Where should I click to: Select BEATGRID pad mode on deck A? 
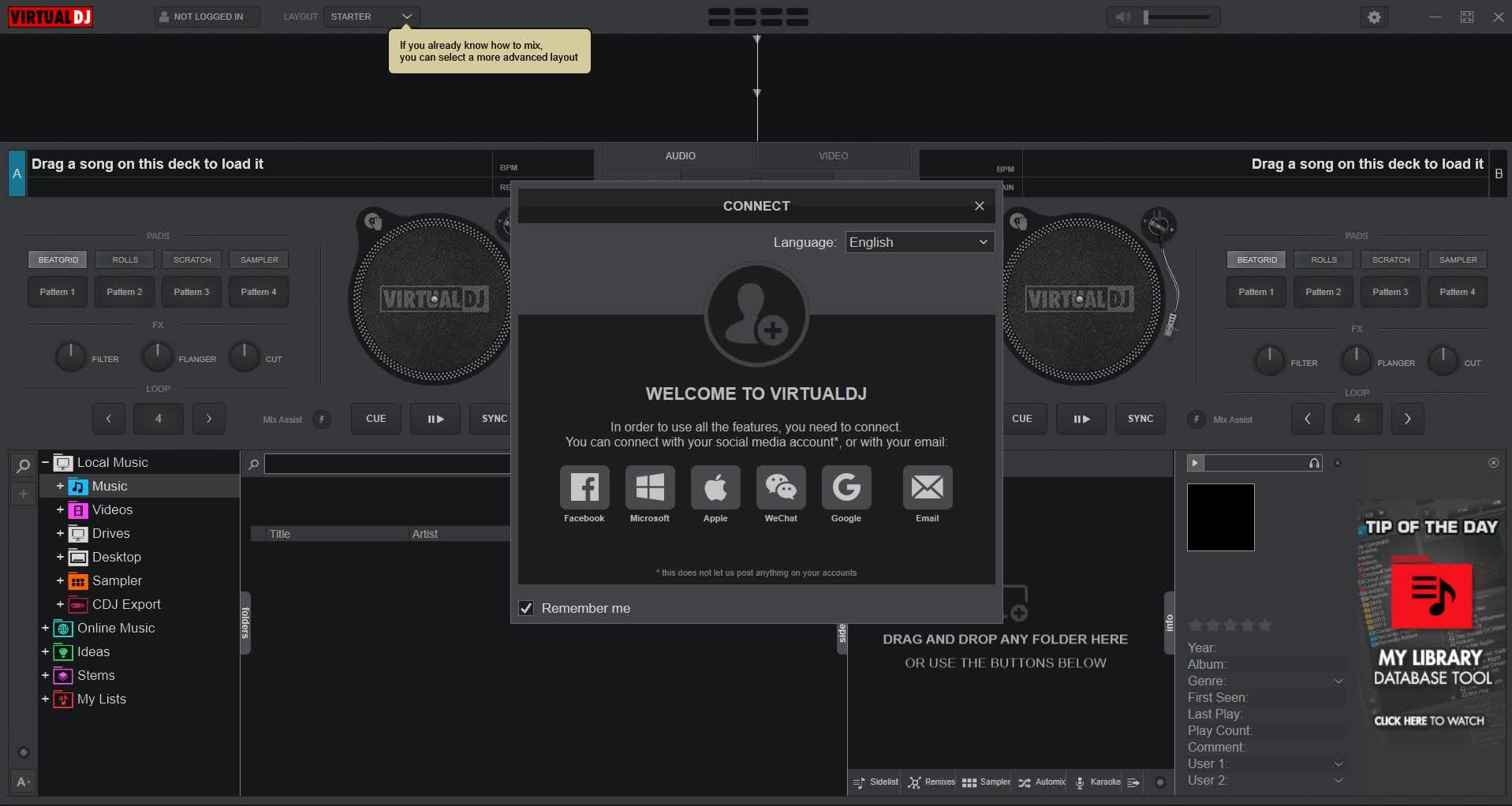58,260
